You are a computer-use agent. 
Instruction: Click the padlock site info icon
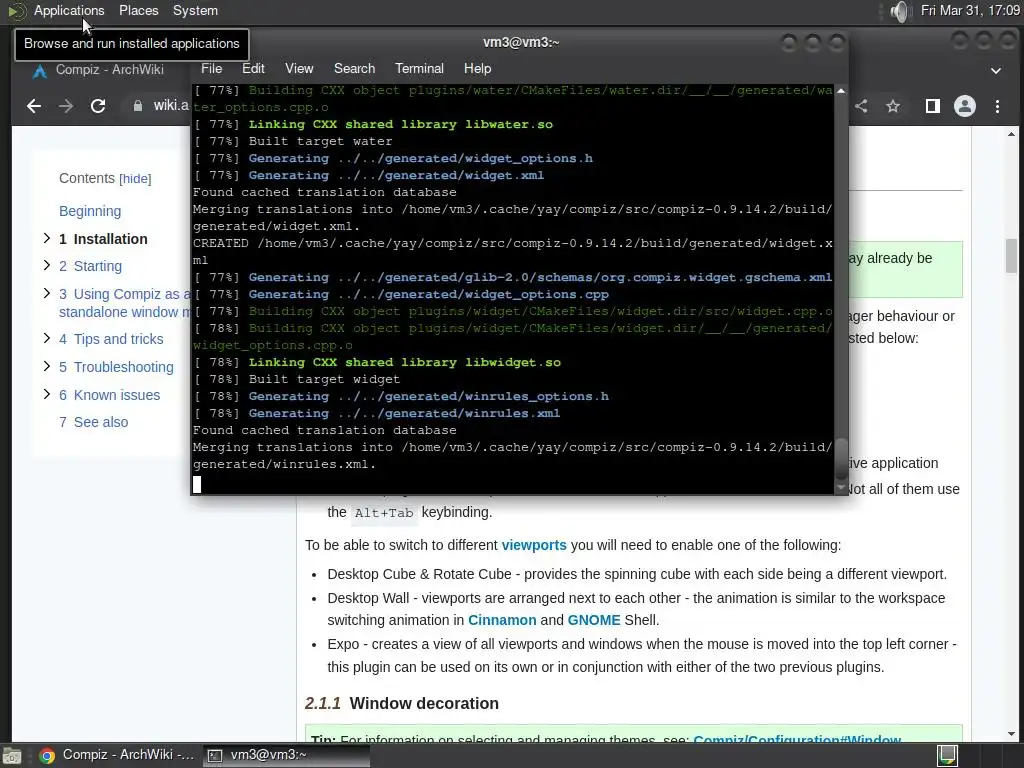tap(138, 106)
